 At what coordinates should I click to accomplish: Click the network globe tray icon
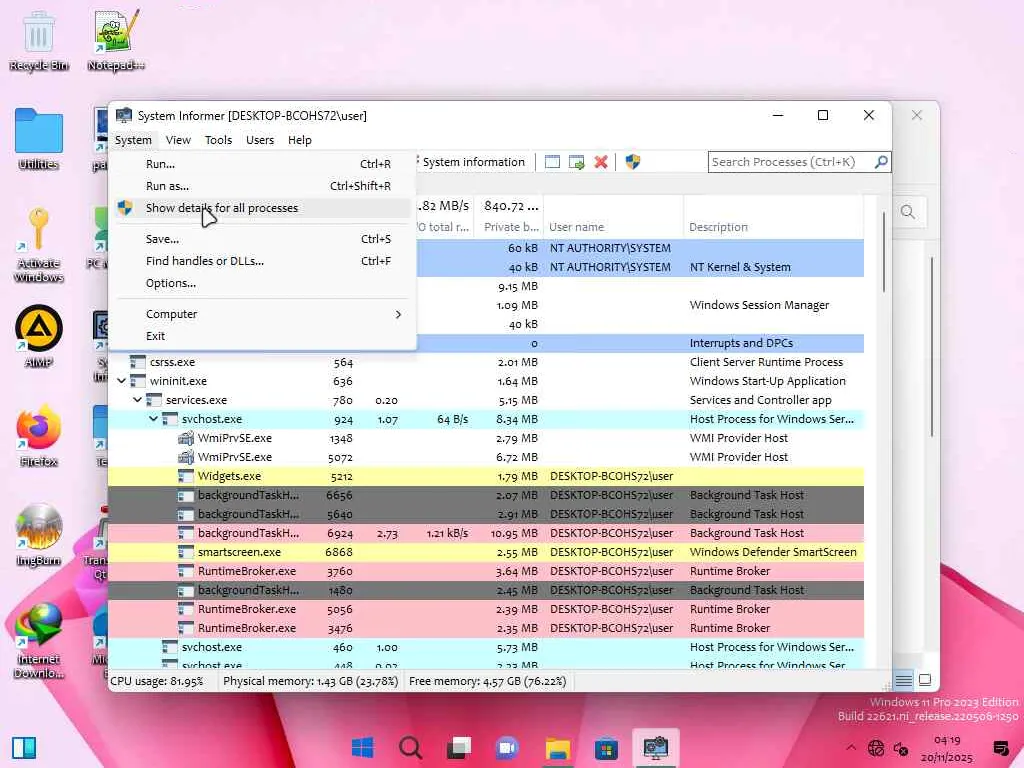[x=876, y=748]
